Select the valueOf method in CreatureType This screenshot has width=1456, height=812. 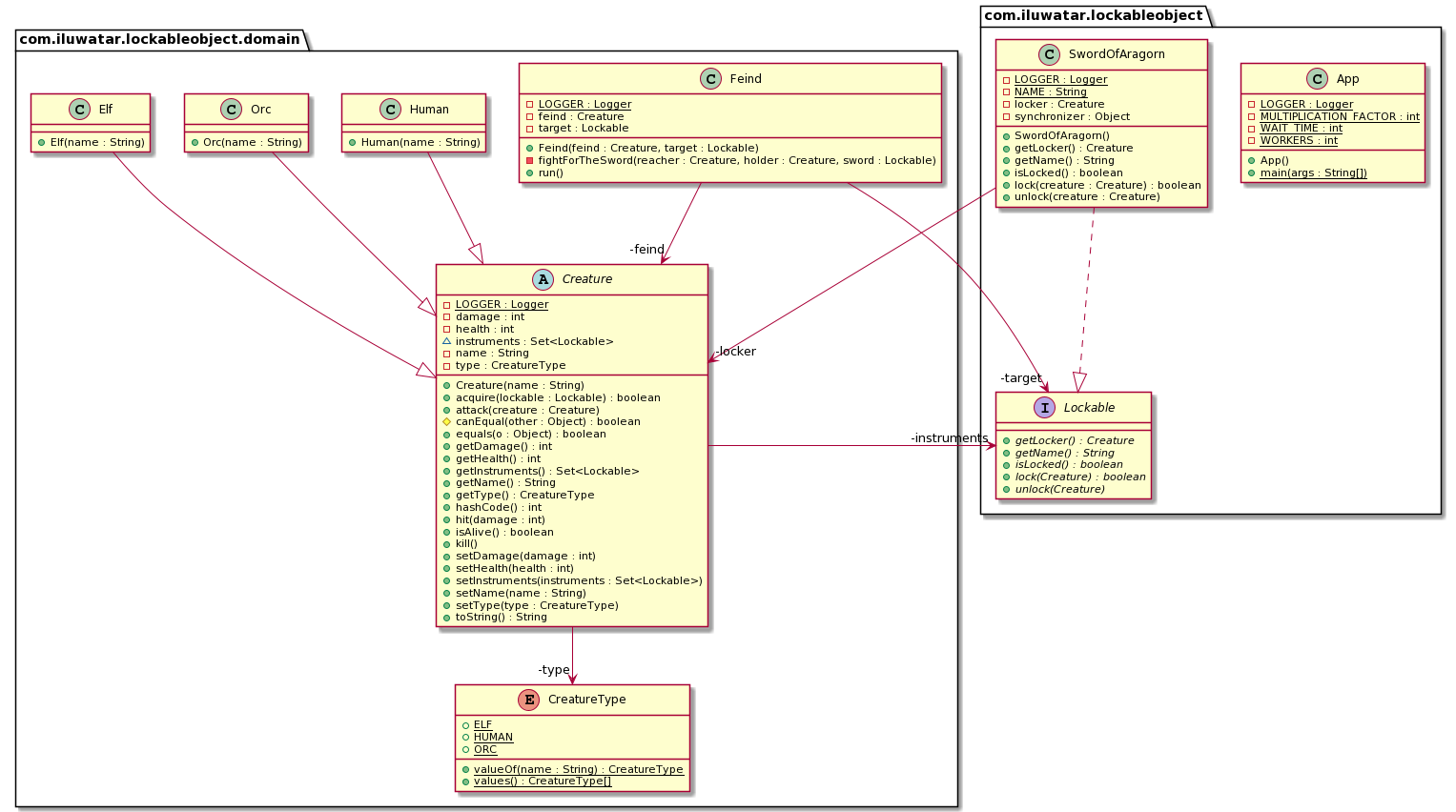[x=578, y=769]
